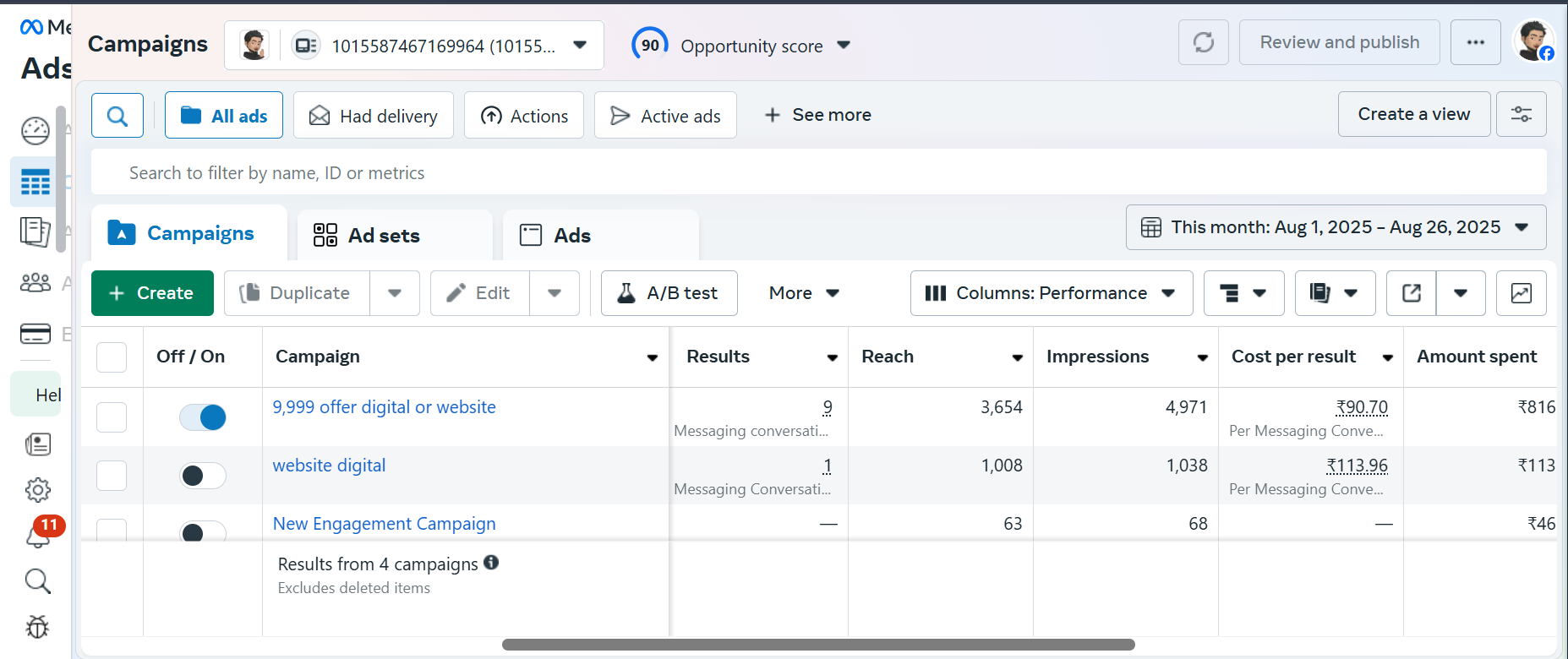Open the search magnifier in filter bar

click(x=117, y=116)
